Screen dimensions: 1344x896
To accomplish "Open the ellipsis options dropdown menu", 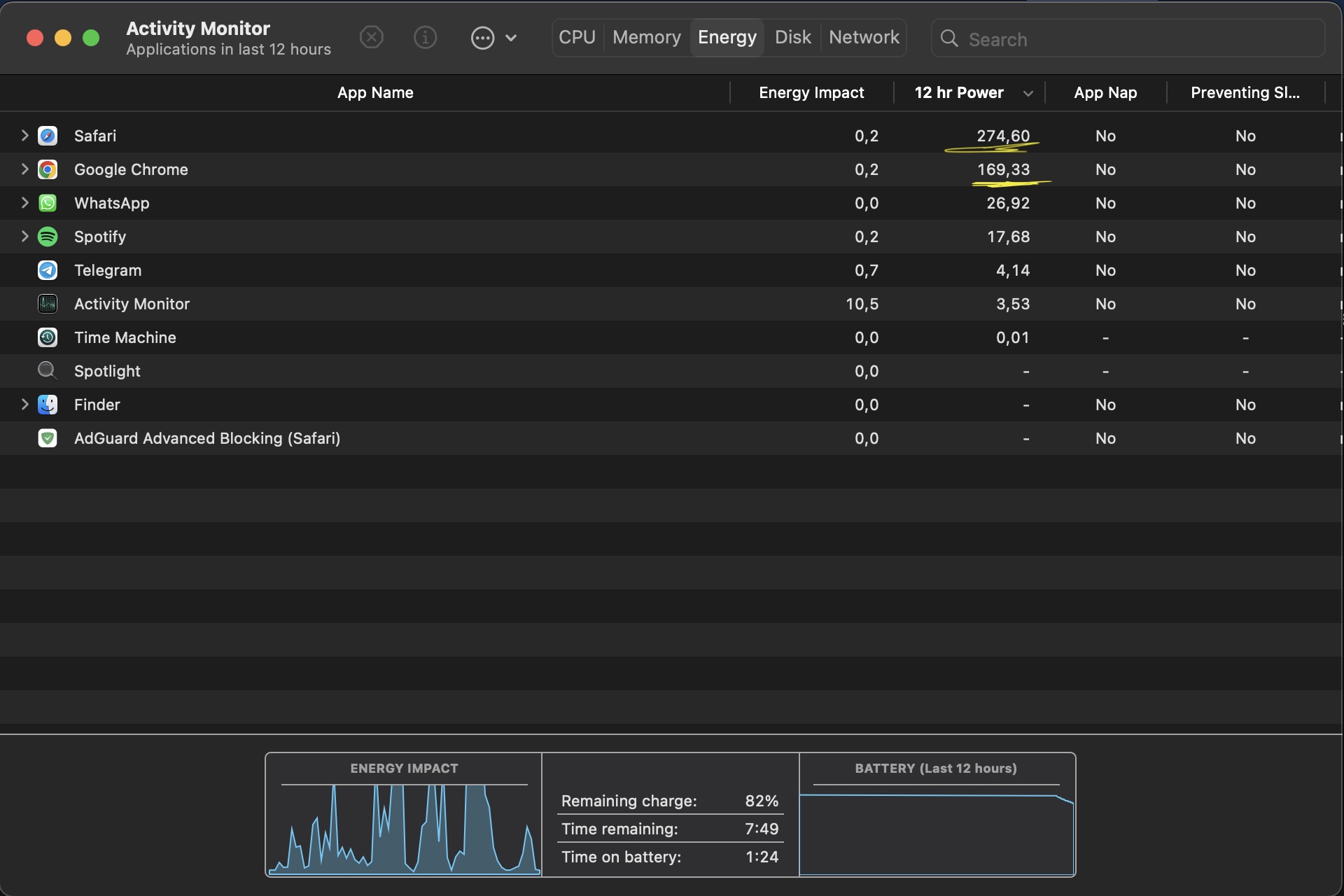I will coord(493,38).
